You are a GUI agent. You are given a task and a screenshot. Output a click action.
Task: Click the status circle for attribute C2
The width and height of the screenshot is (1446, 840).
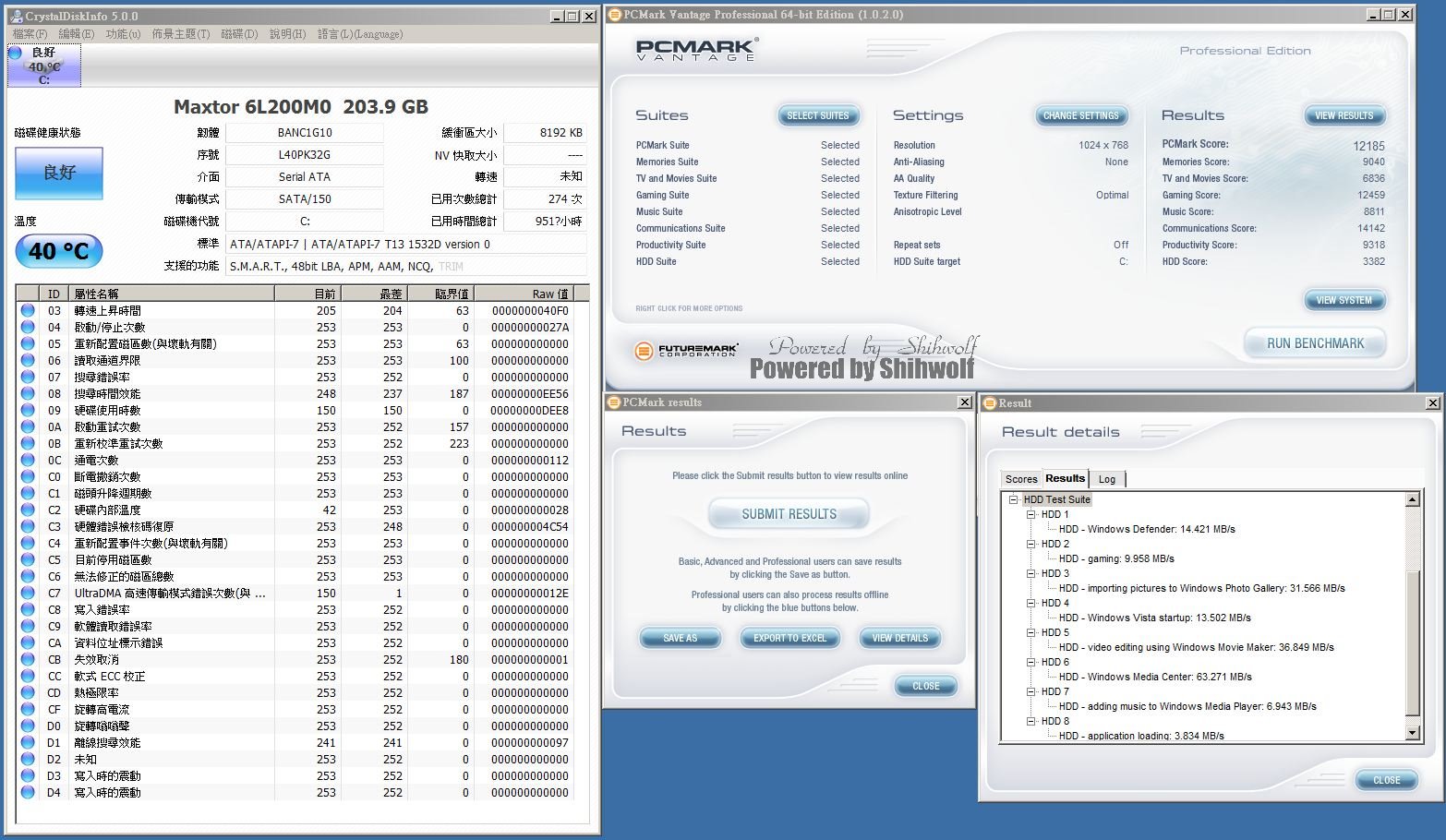(28, 510)
